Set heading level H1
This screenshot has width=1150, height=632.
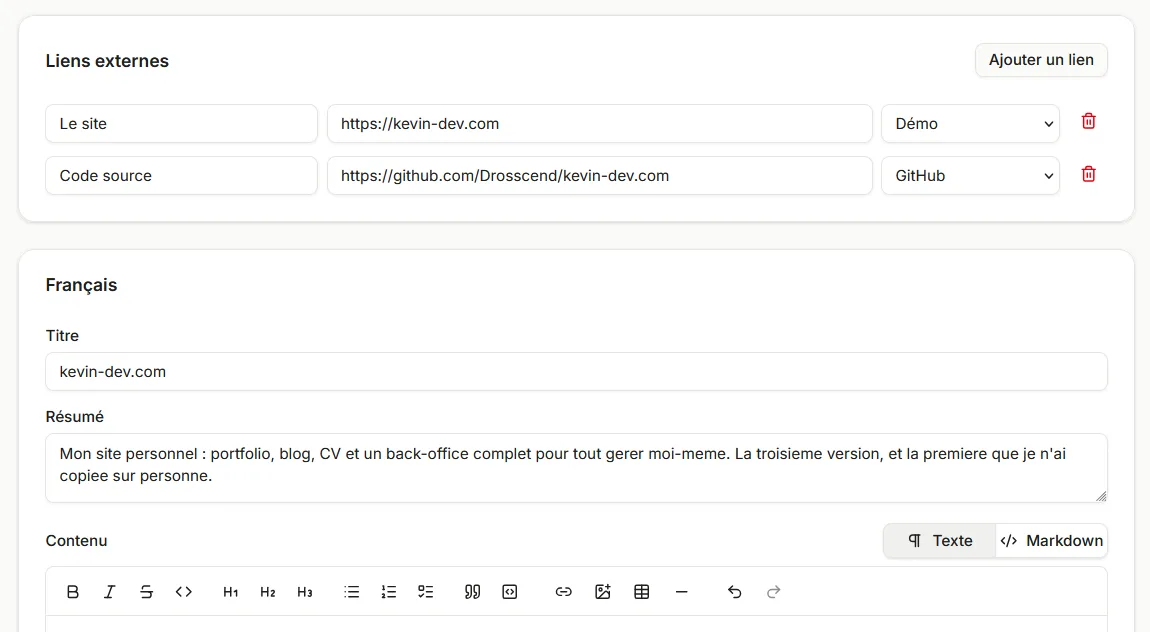[x=230, y=592]
